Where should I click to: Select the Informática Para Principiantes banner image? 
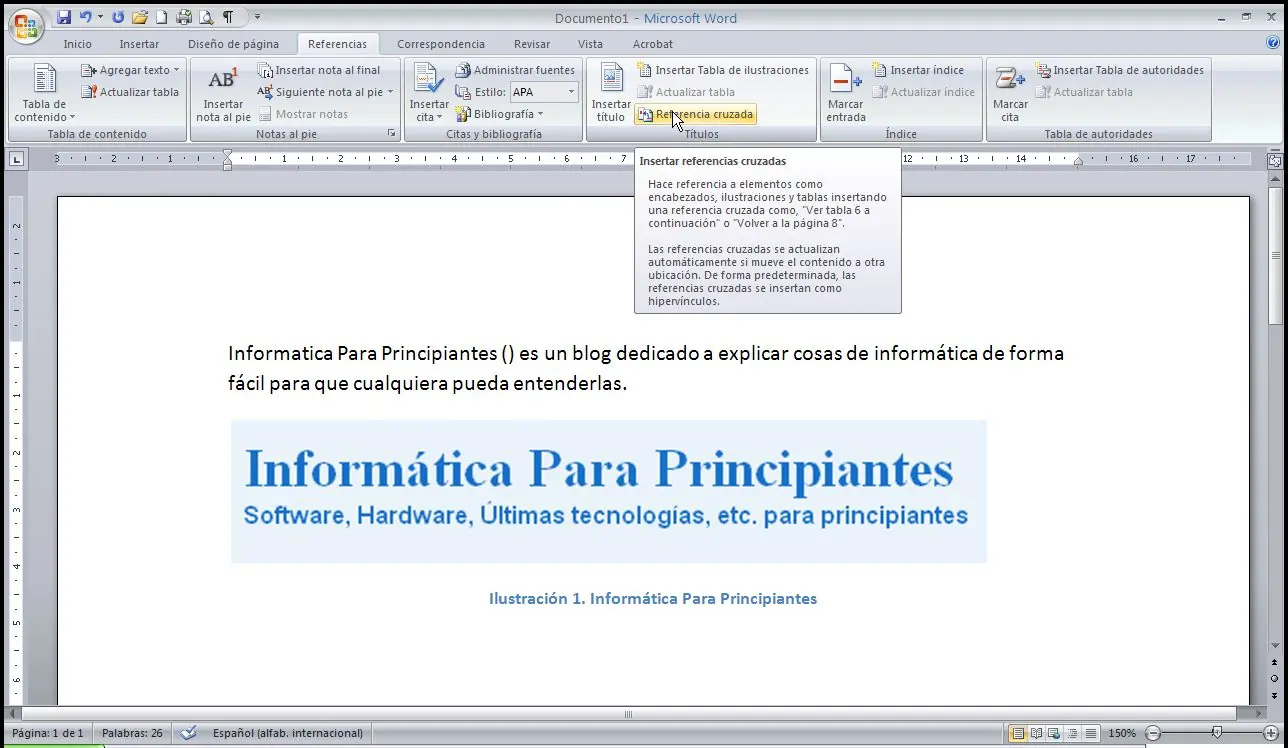[x=609, y=491]
